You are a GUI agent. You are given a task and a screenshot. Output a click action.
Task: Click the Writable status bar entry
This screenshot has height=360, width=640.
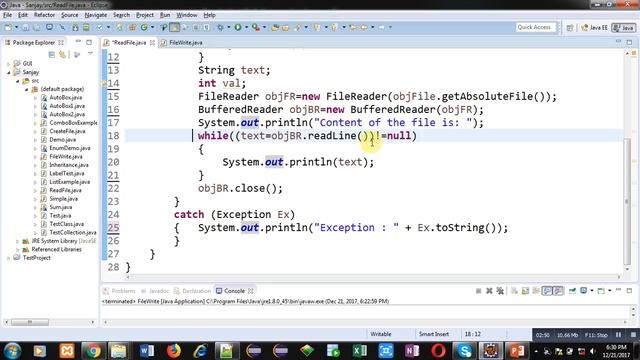[381, 334]
